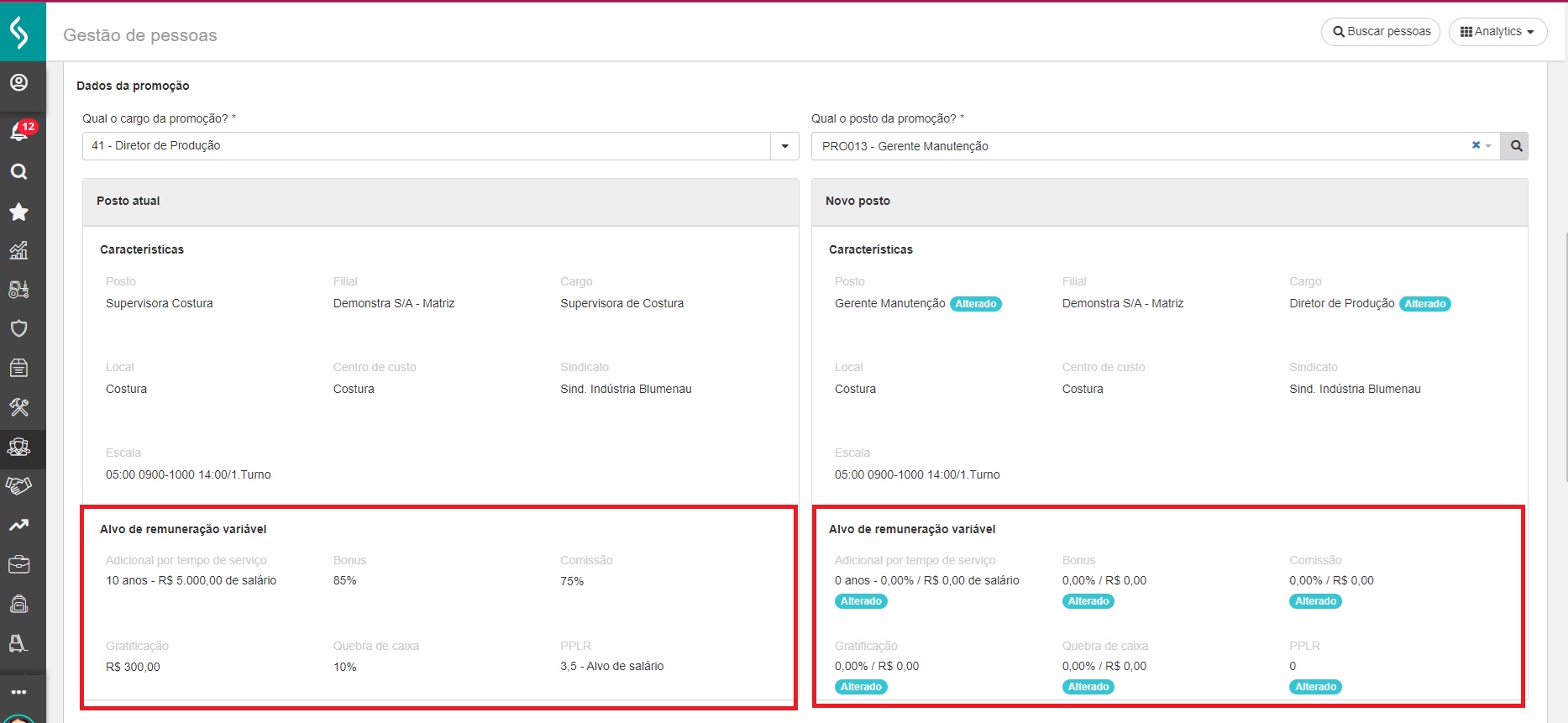Open notifications bell with 12 badge
1568x723 pixels.
click(x=19, y=131)
